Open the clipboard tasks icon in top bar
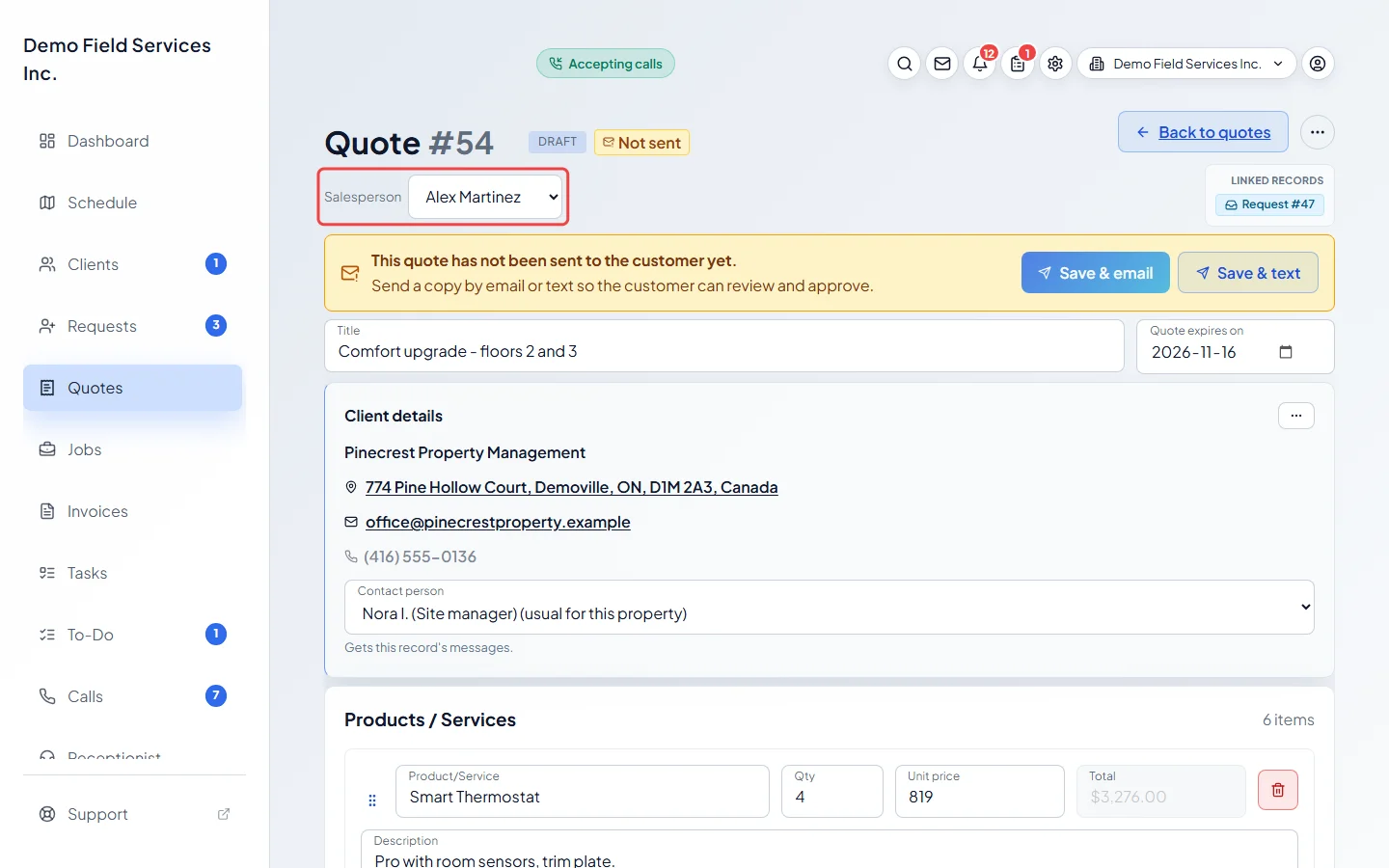The image size is (1389, 868). (x=1018, y=64)
